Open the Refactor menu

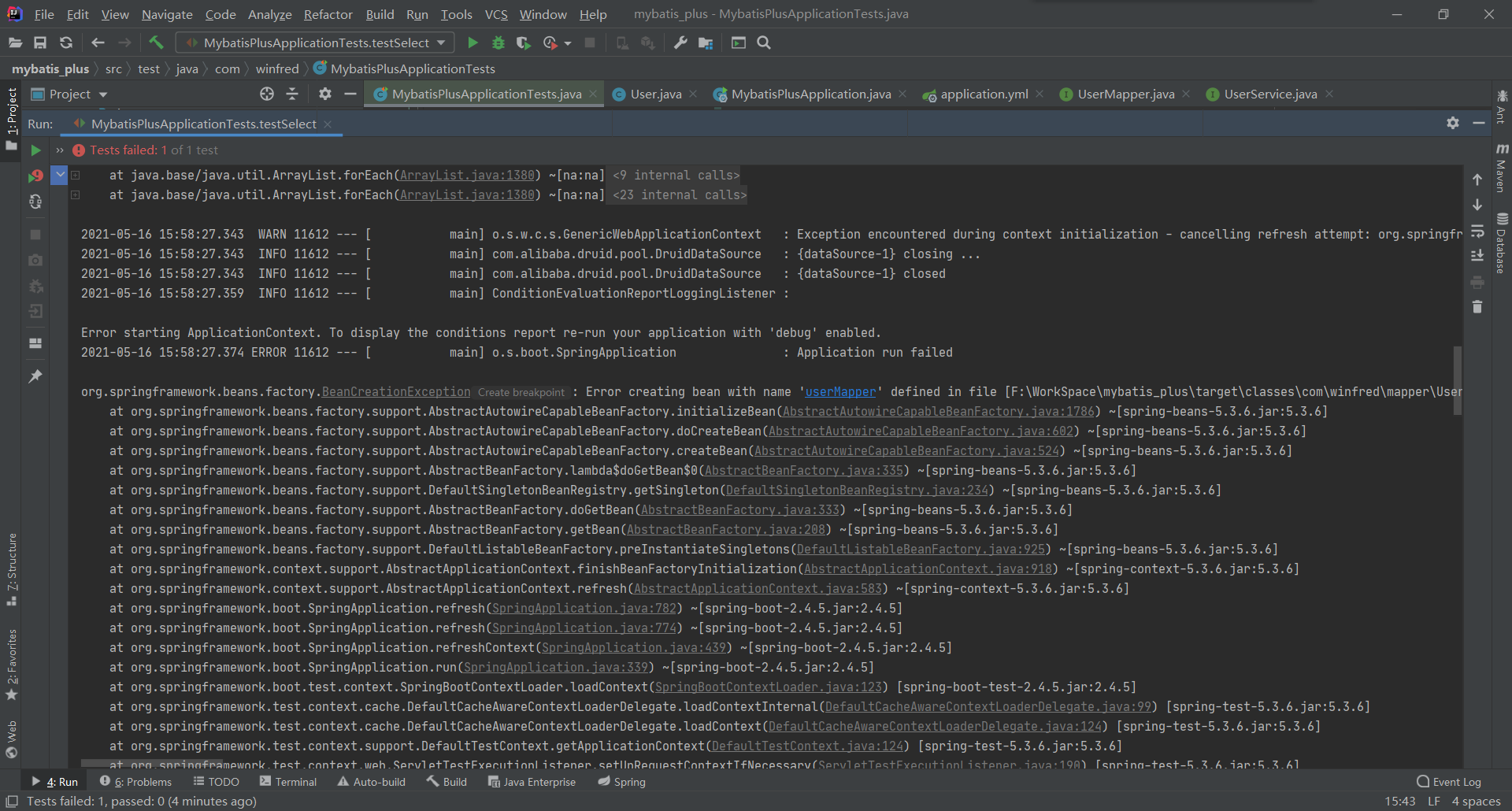click(x=328, y=14)
